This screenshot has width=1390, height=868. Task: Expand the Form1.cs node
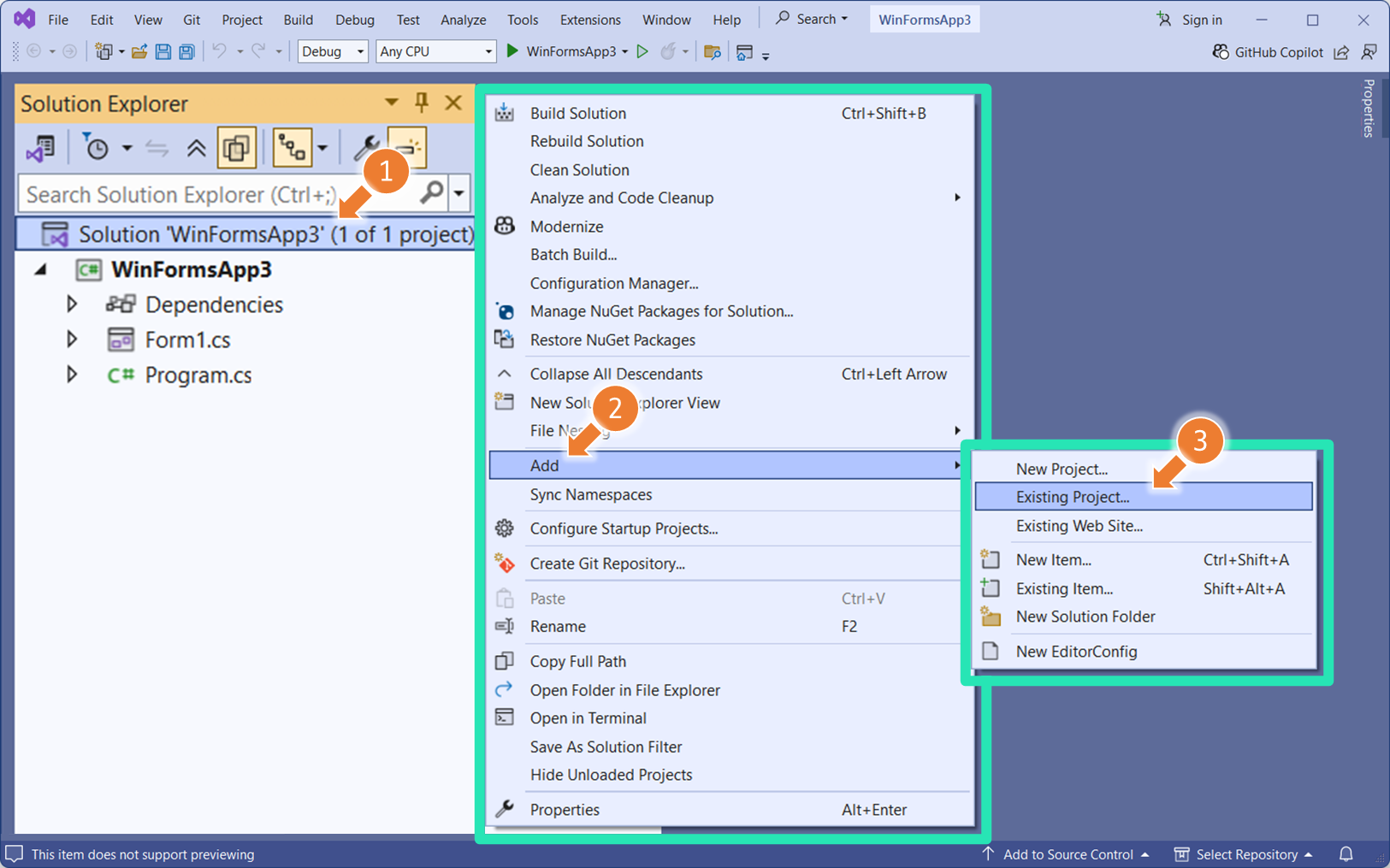pos(72,340)
